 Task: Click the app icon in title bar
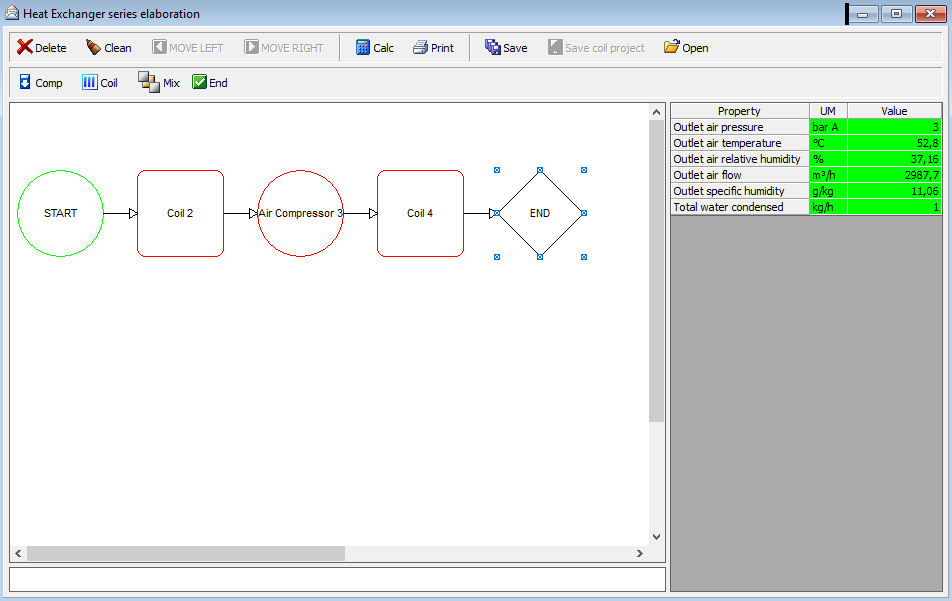[x=12, y=13]
